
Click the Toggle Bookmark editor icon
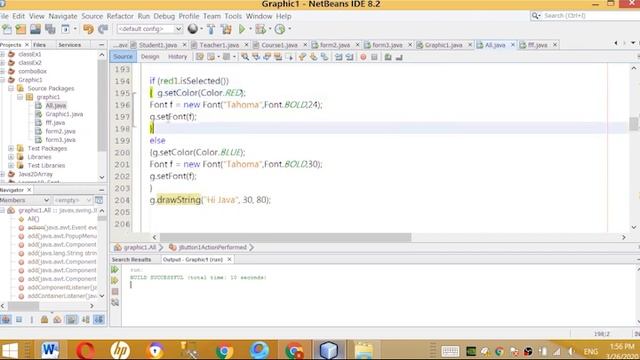click(324, 57)
